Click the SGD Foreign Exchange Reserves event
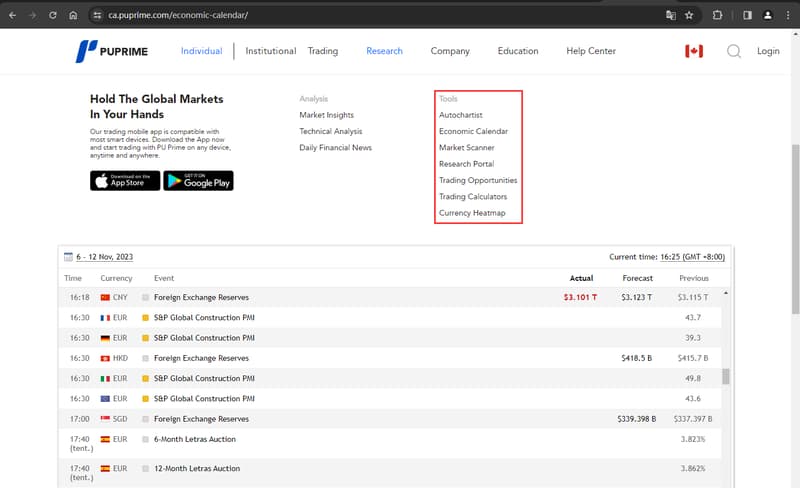This screenshot has height=488, width=800. coord(202,419)
